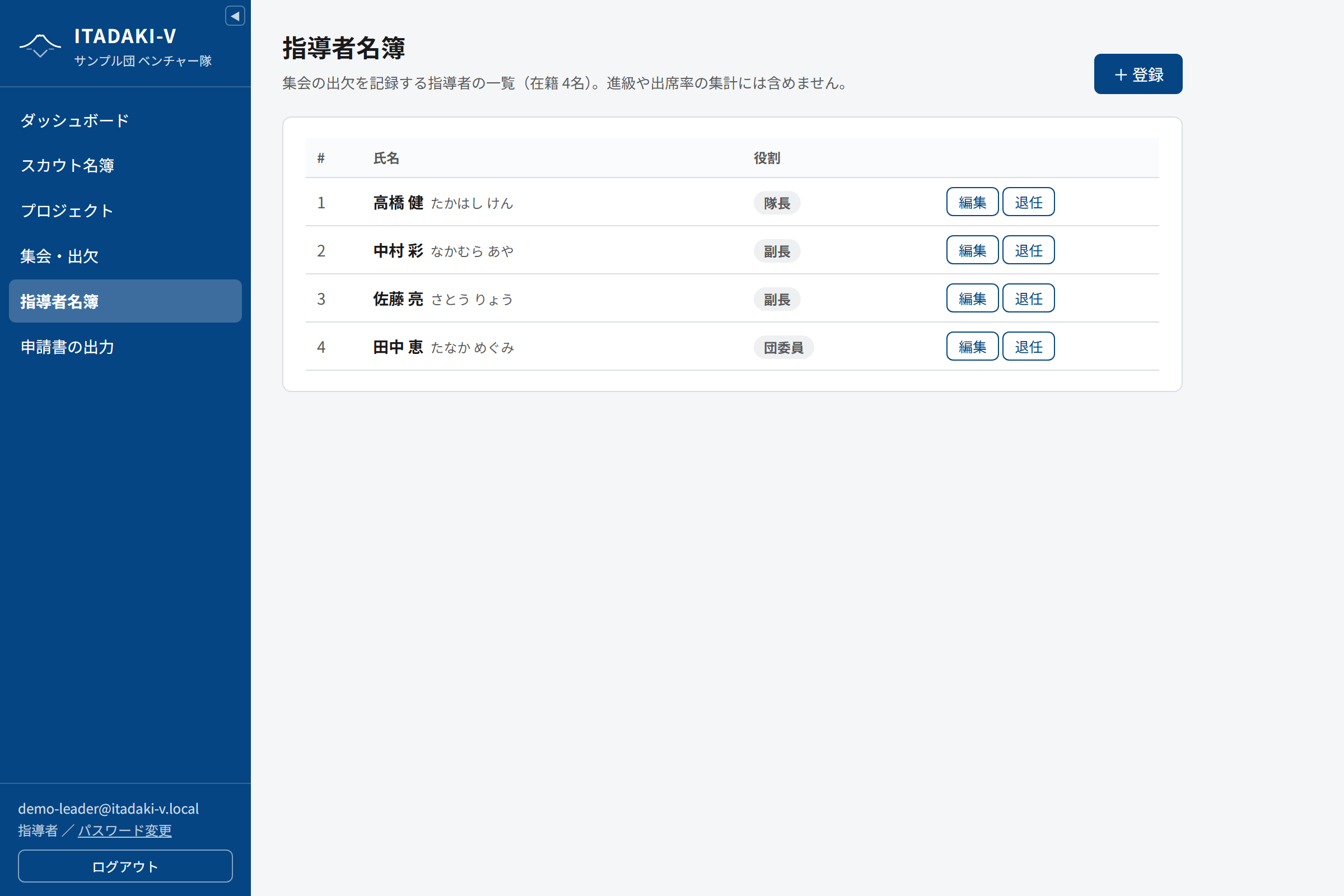Retire 高橋 健 with 退任 button
This screenshot has width=1344, height=896.
[x=1028, y=202]
